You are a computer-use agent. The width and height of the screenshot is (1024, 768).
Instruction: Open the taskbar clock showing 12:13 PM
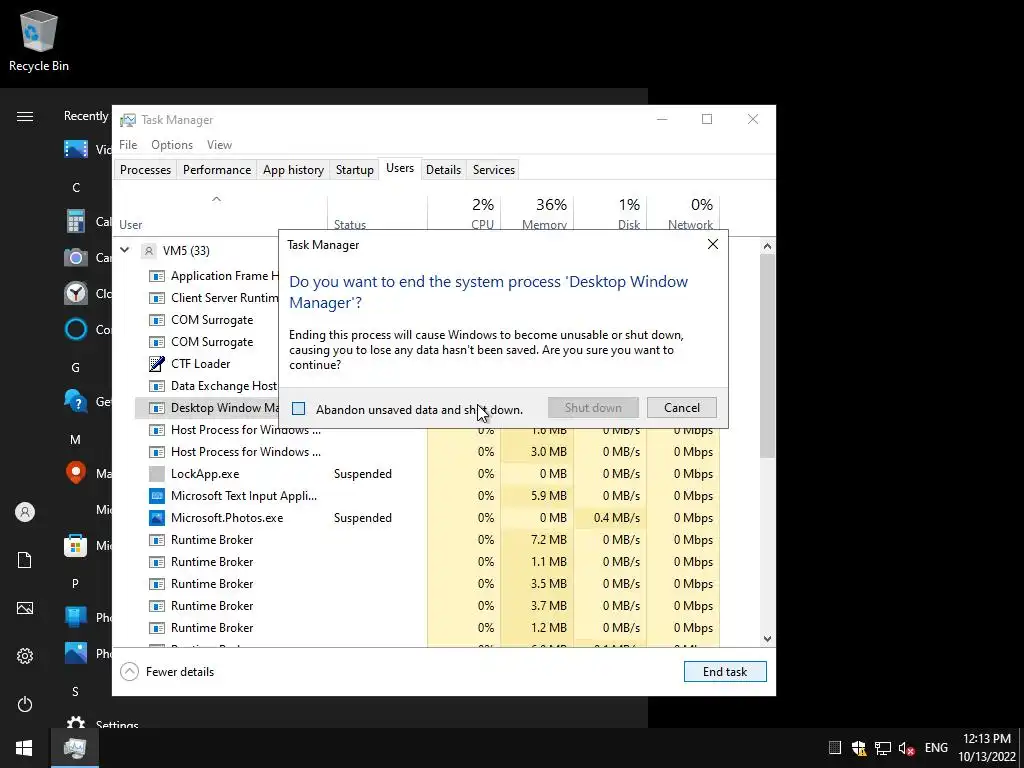[987, 748]
